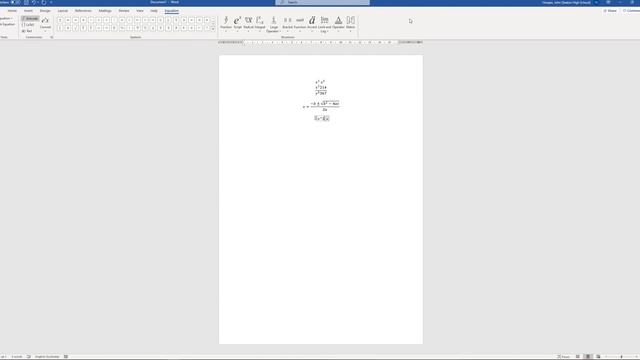Open spelling and proofing status icon
The height and width of the screenshot is (360, 640).
29,356
